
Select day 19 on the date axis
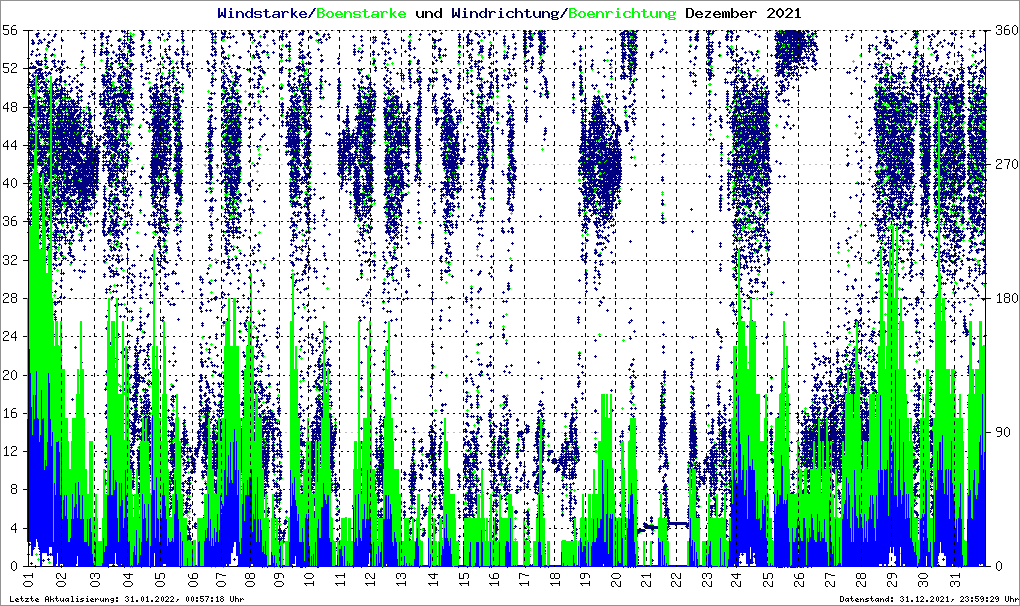point(585,578)
